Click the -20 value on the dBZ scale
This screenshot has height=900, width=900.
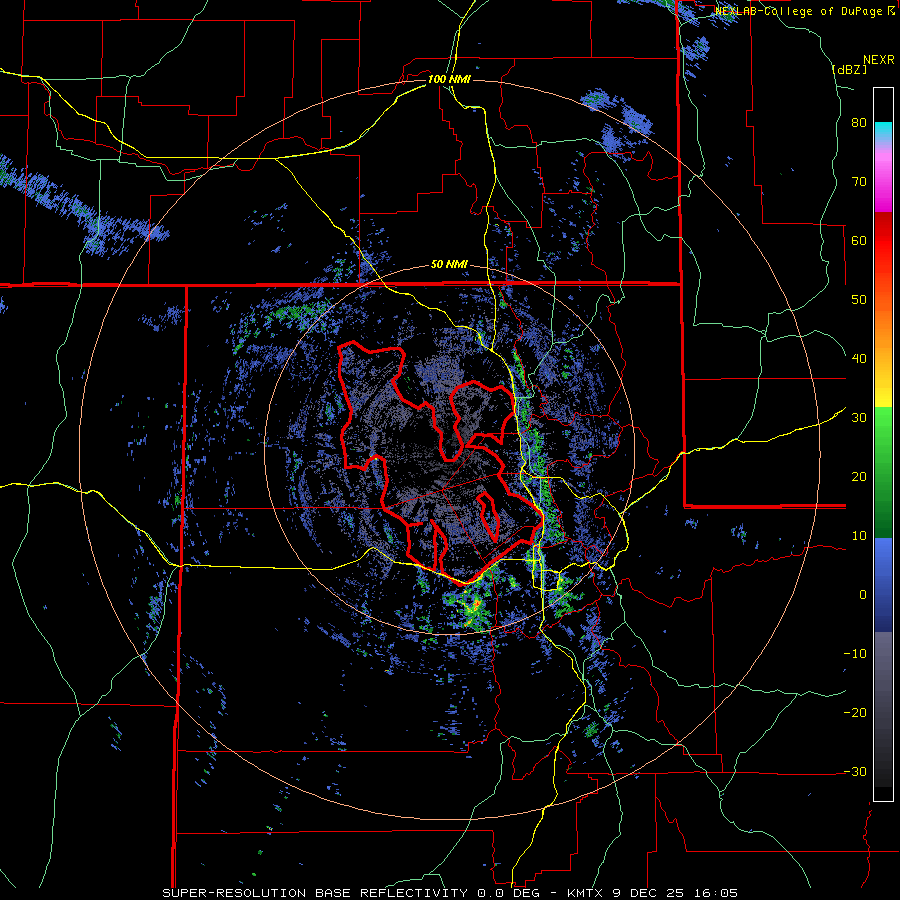pos(855,712)
